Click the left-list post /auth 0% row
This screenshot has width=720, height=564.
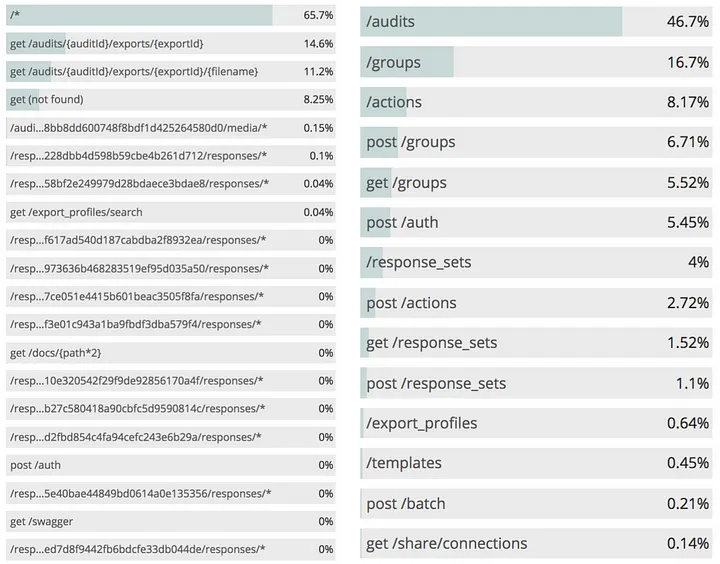coord(171,465)
